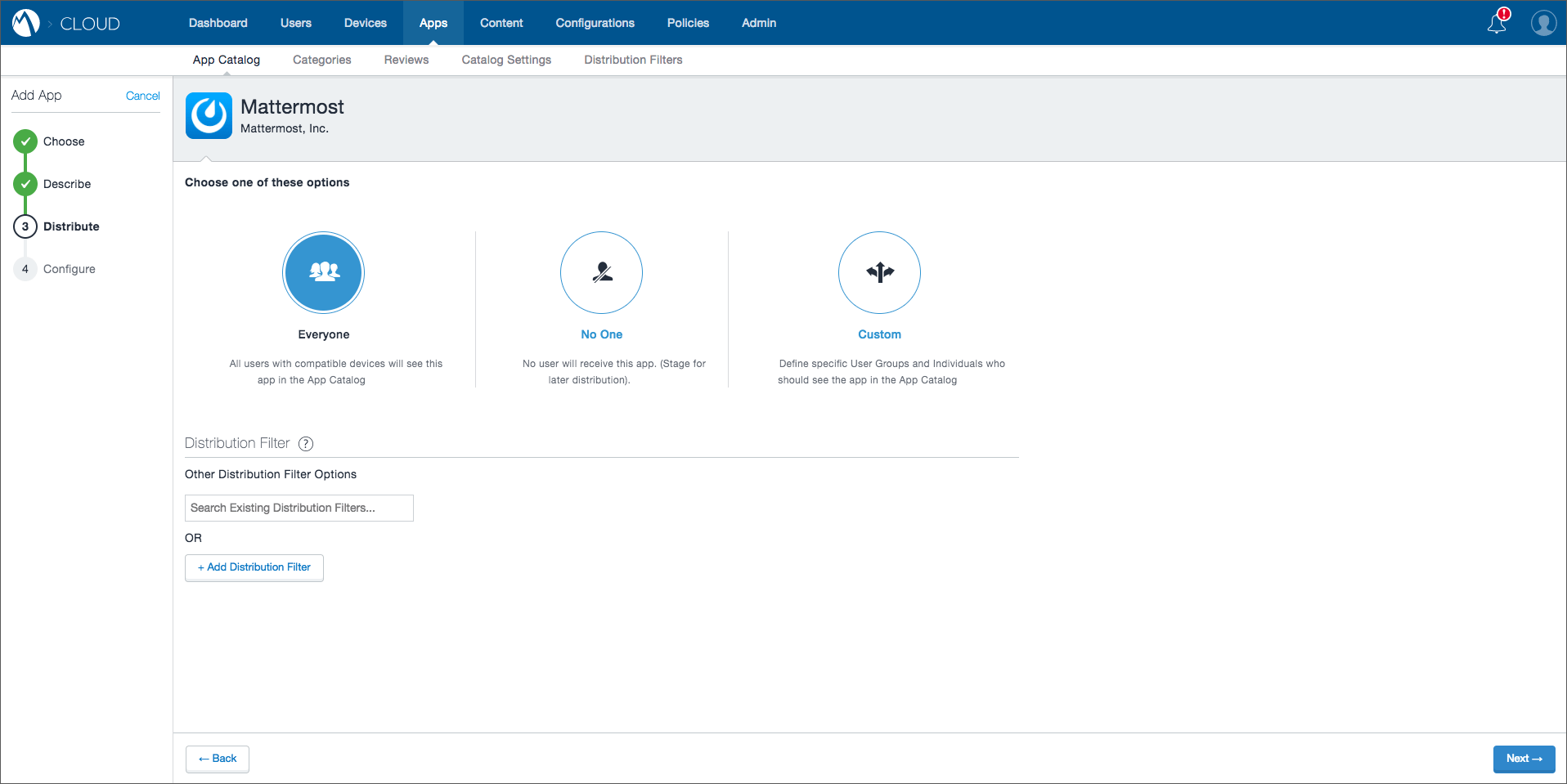Open the Configurations menu

click(x=595, y=23)
